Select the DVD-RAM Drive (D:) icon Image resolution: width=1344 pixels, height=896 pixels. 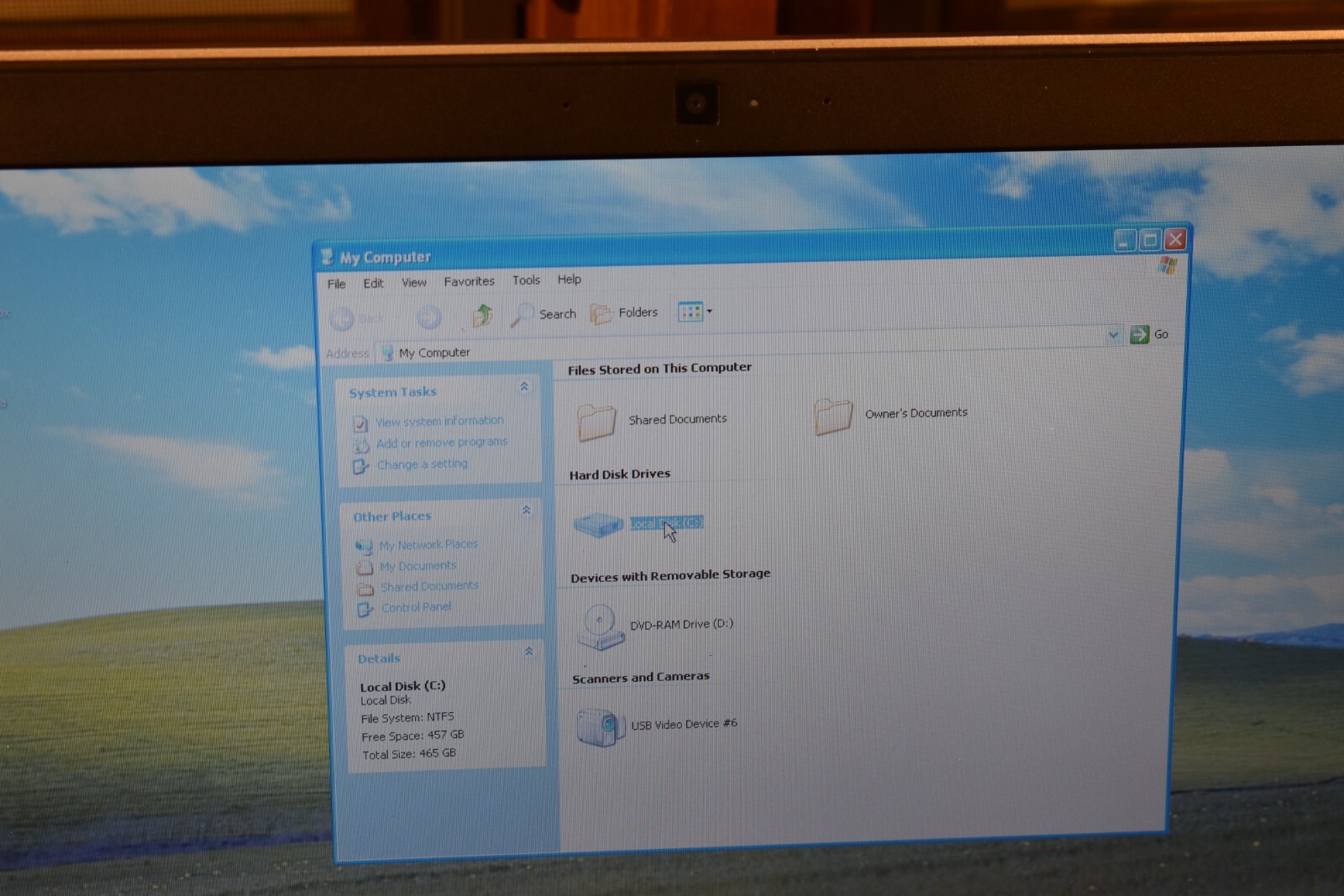(x=601, y=627)
